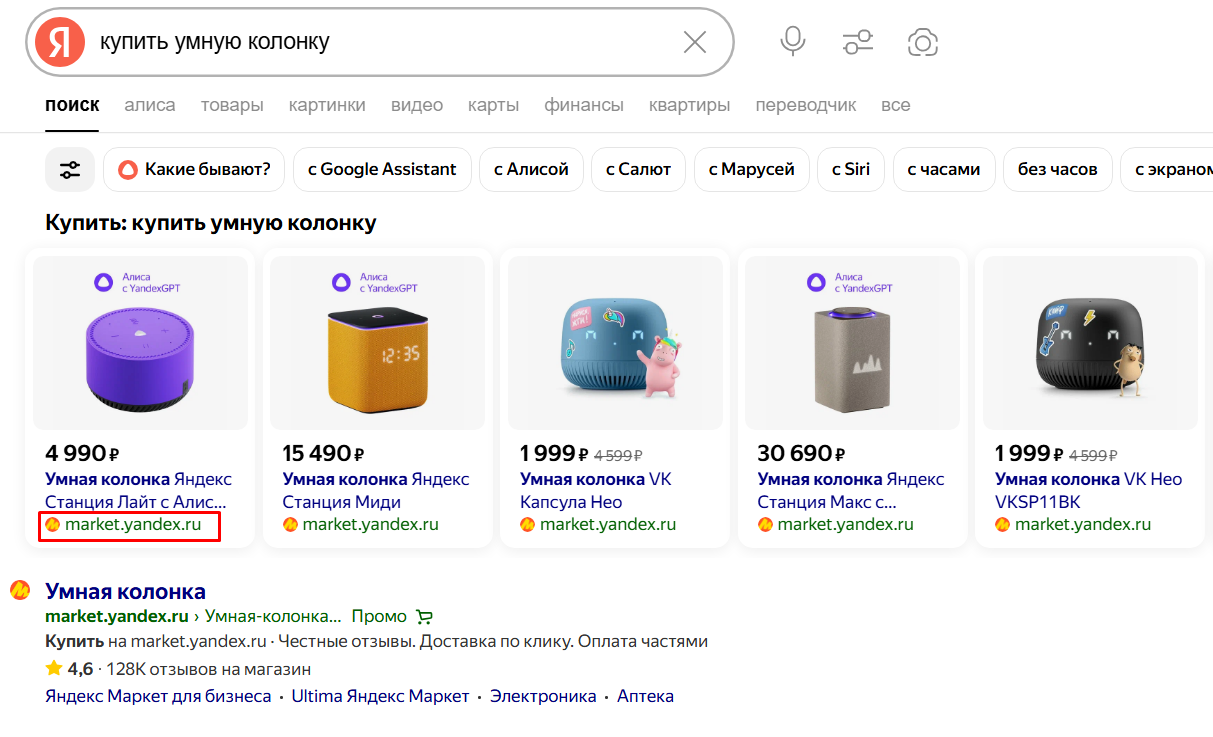Open the "все" services menu

tap(895, 105)
